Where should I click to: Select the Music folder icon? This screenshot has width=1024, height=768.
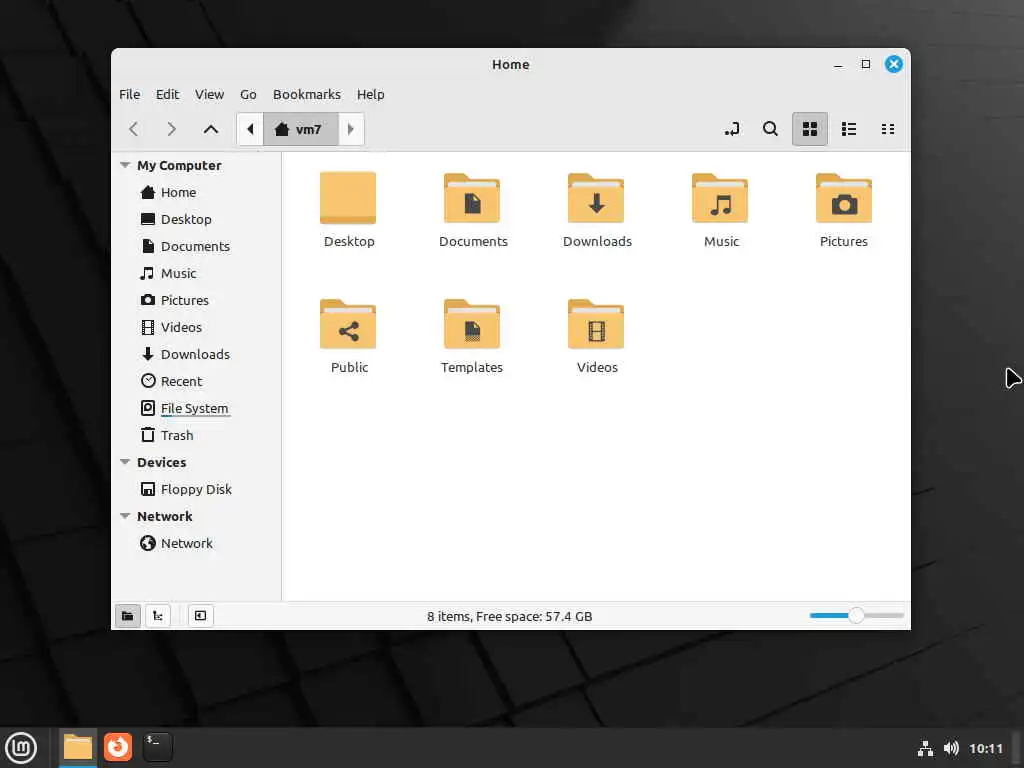[x=720, y=199]
